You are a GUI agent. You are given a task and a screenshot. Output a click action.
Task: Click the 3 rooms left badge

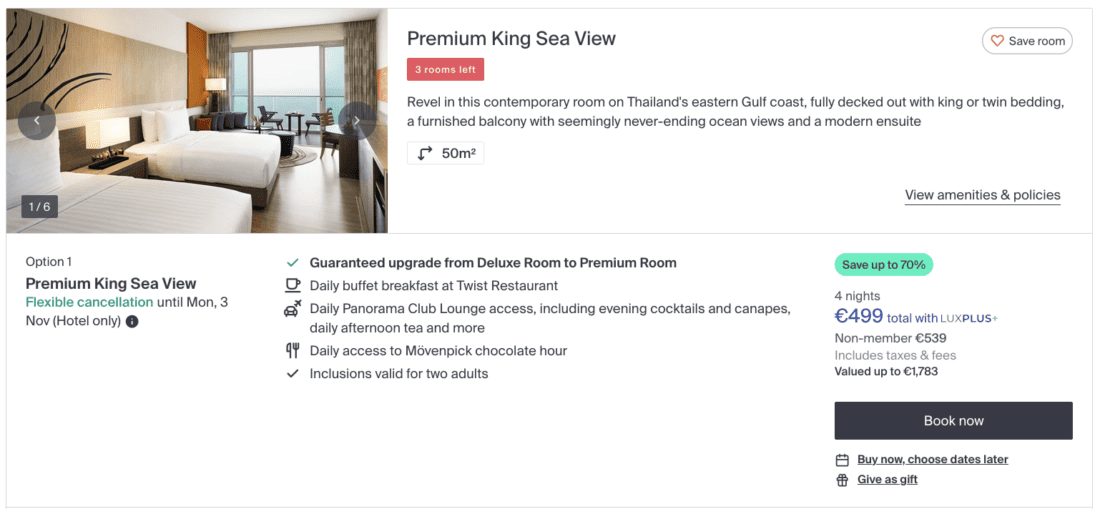[x=445, y=69]
